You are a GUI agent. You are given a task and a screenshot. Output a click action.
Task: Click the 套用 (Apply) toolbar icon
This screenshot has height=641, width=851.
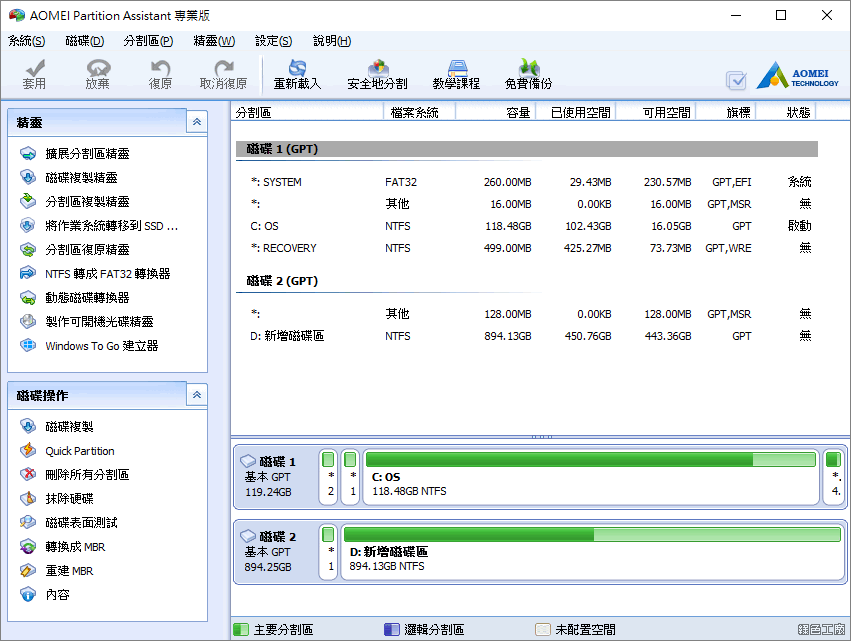pos(34,74)
